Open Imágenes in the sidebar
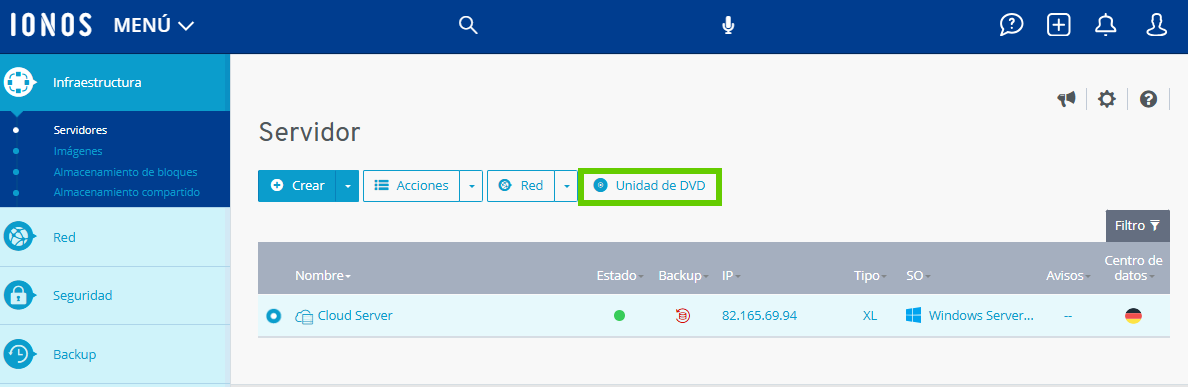Screen dimensions: 1188x387 tap(78, 151)
